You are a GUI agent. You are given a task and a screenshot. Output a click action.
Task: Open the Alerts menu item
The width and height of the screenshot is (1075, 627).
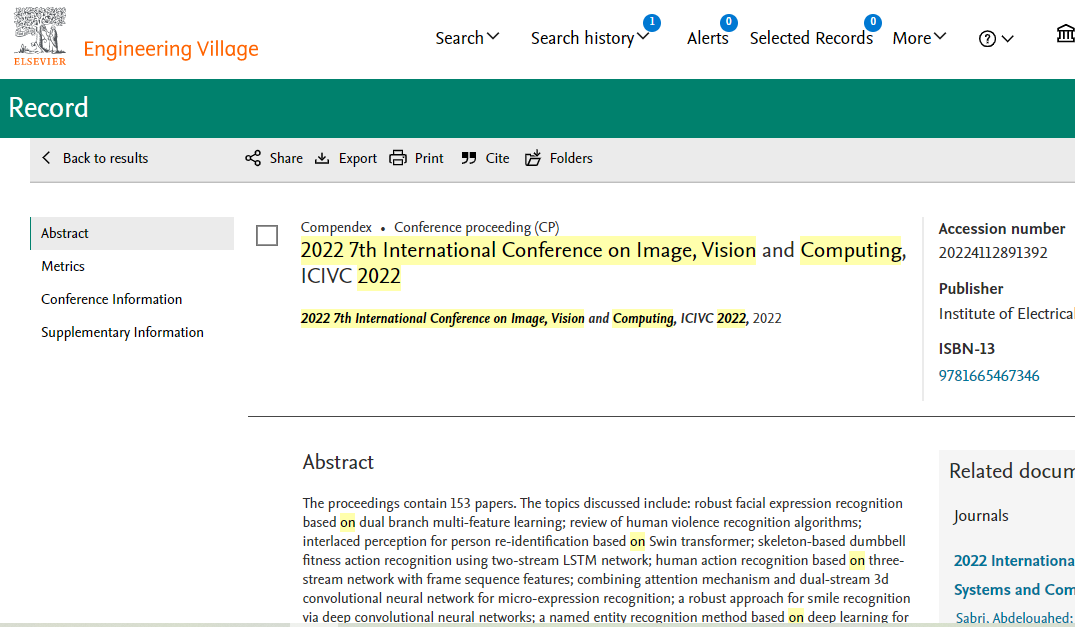coord(708,38)
